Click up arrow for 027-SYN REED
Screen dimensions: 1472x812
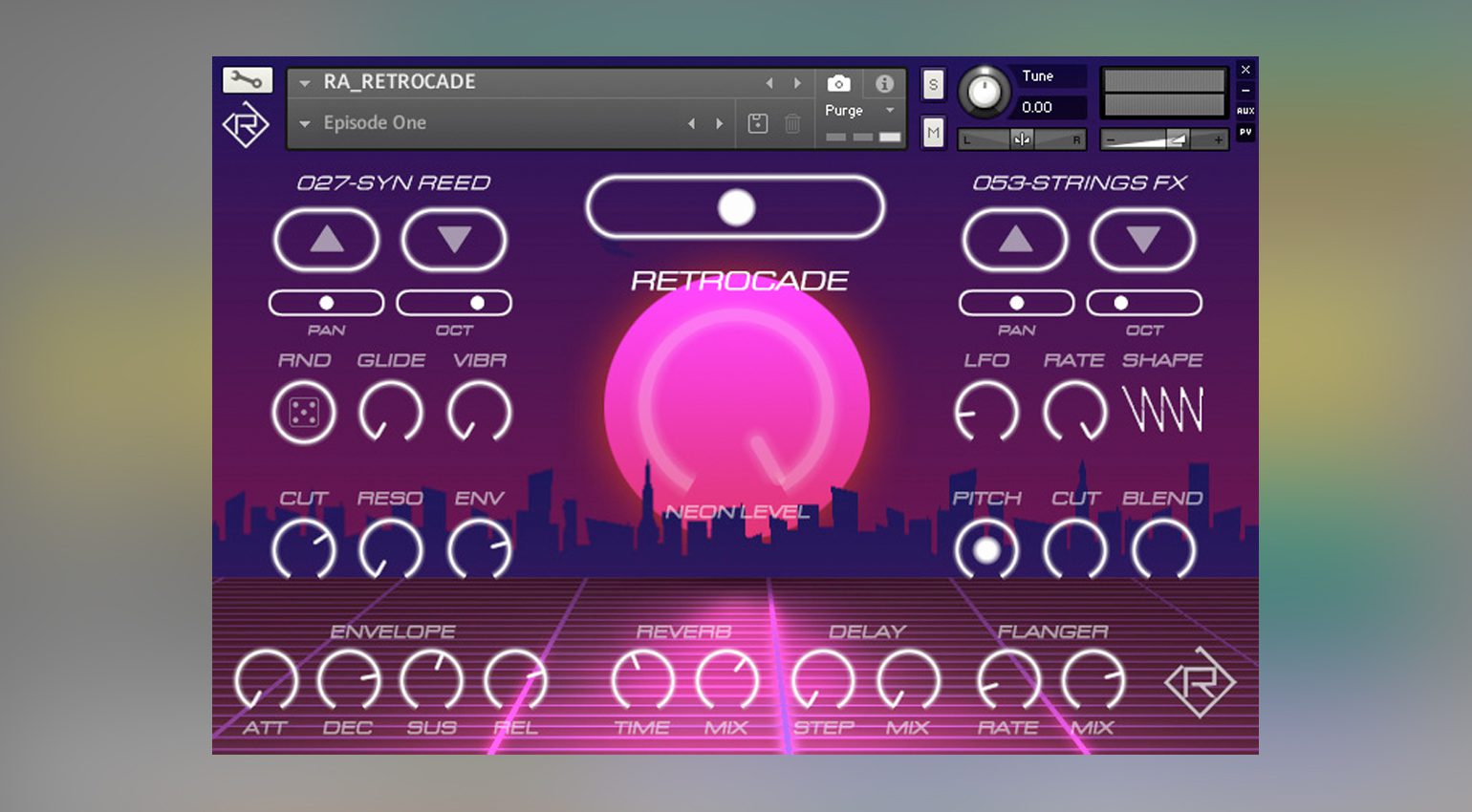tap(327, 240)
